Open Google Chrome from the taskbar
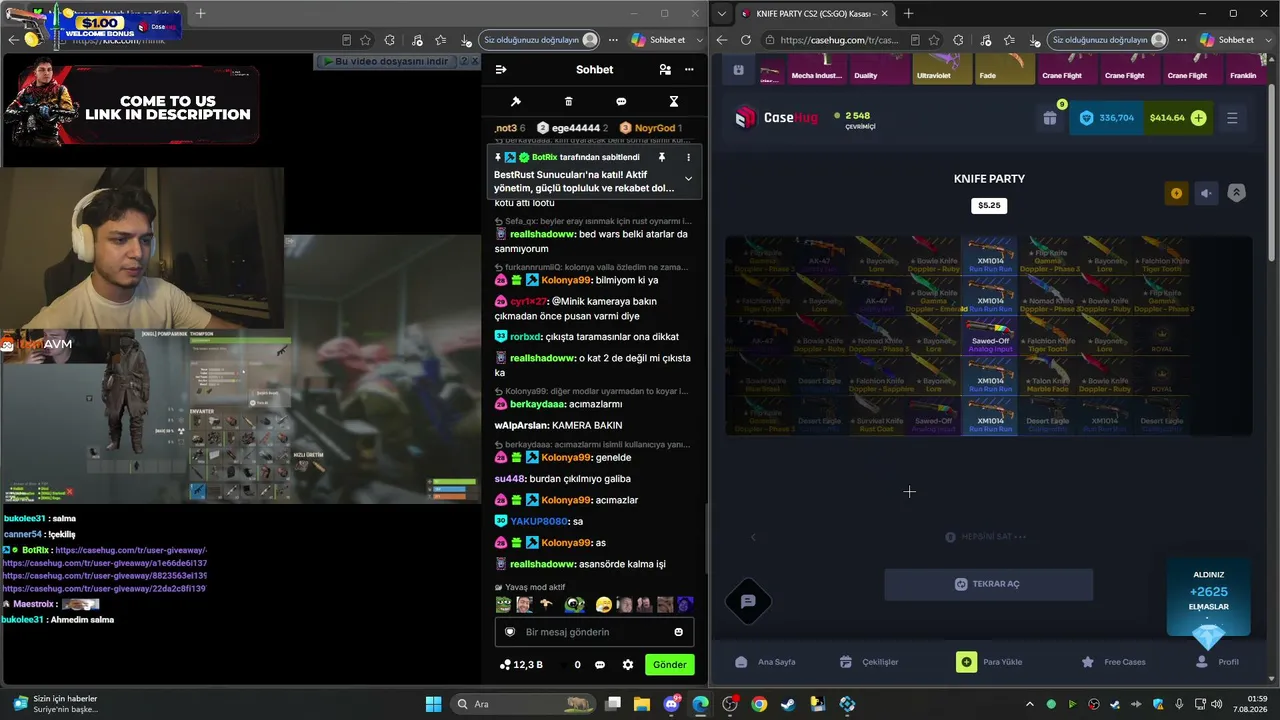The image size is (1280, 720). (x=759, y=704)
